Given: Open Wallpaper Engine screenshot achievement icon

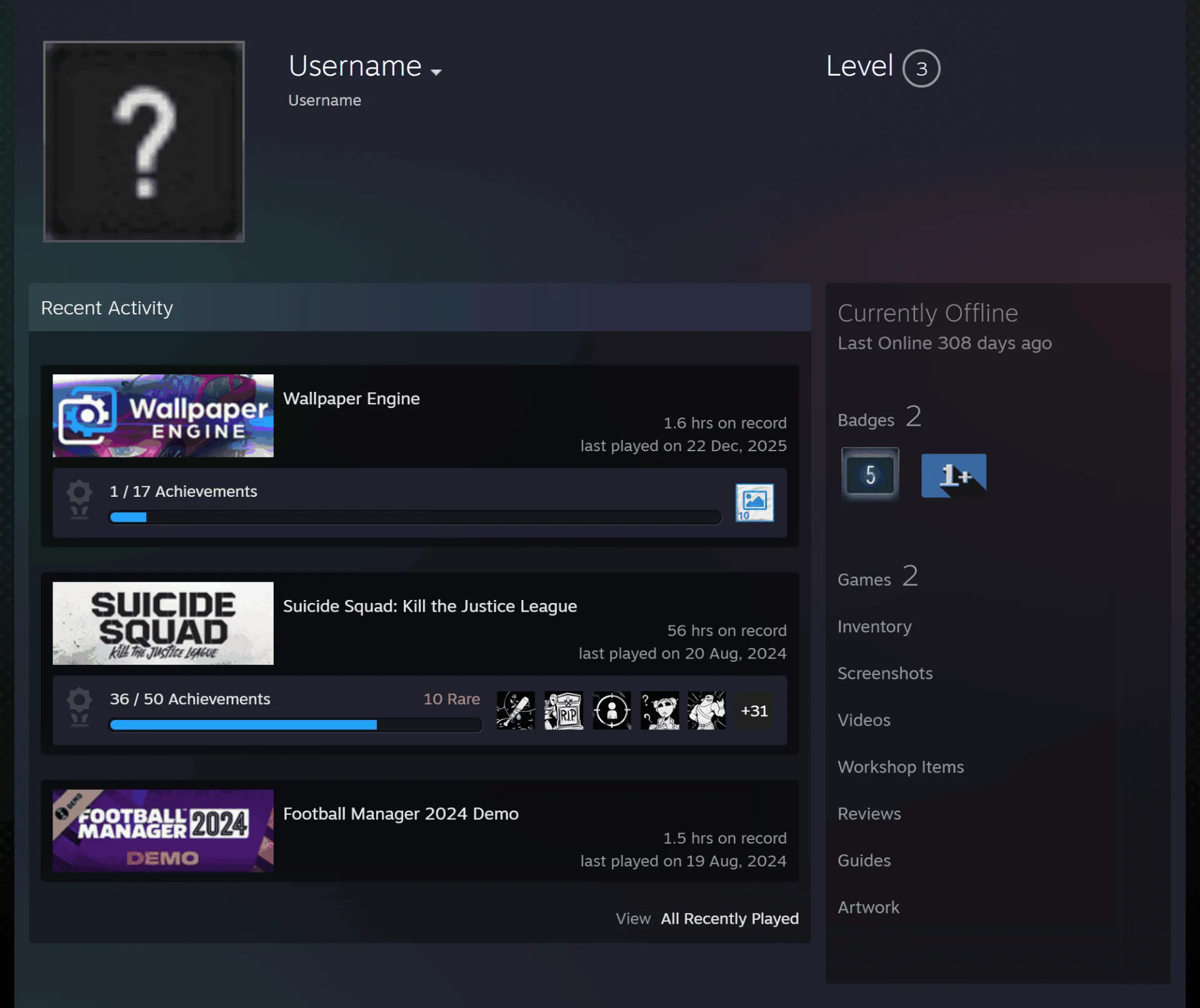Looking at the screenshot, I should click(x=754, y=502).
